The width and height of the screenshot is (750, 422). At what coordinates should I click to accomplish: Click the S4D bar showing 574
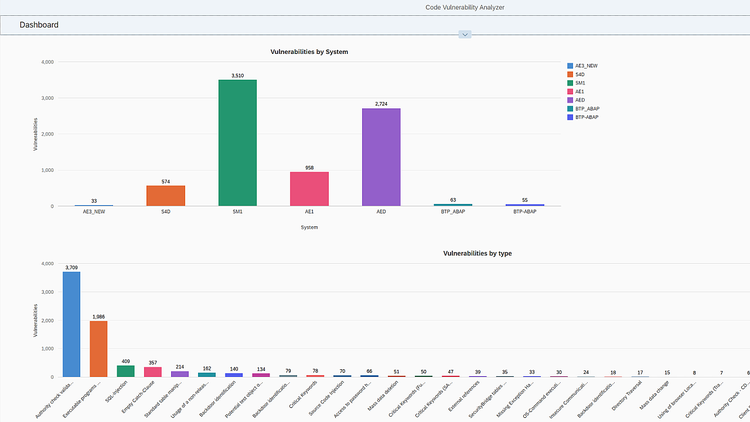tap(166, 196)
